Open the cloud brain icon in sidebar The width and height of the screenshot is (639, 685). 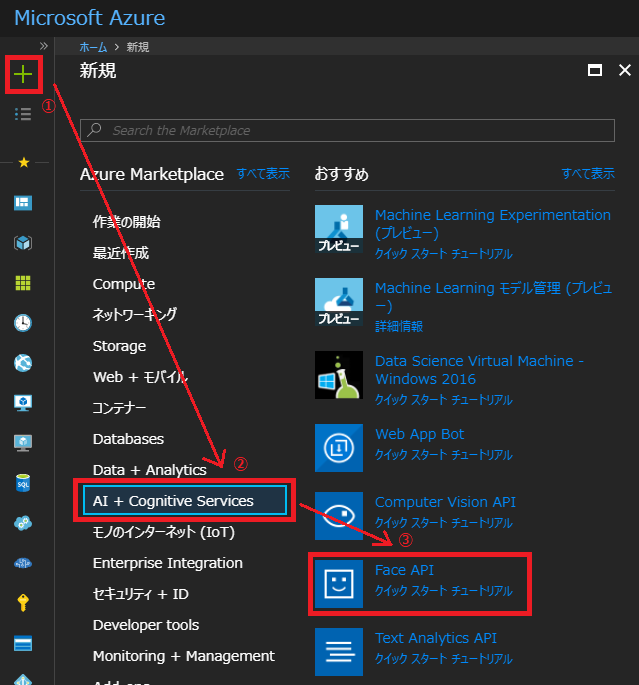(x=23, y=563)
